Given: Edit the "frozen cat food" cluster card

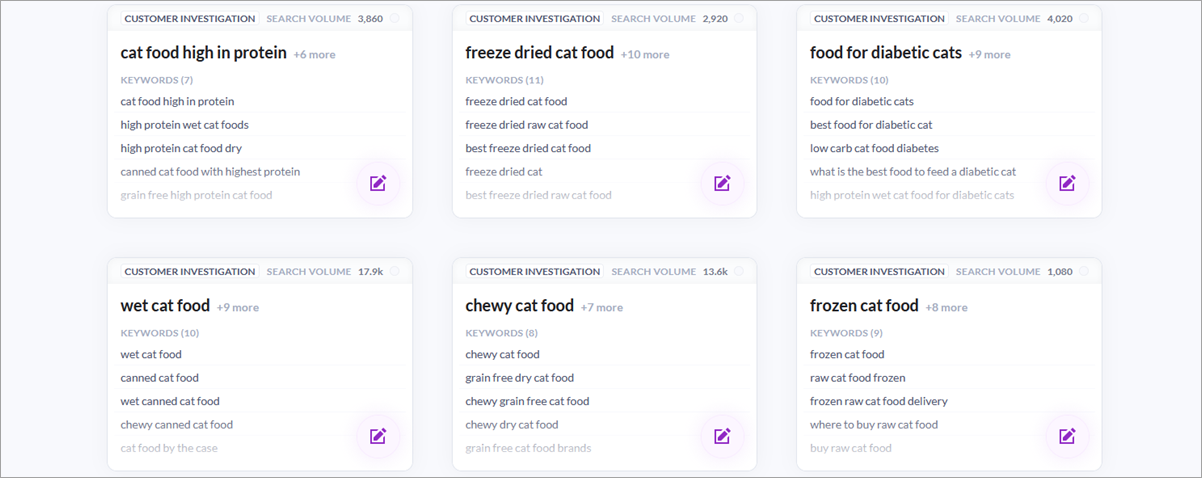Looking at the screenshot, I should (x=1067, y=436).
